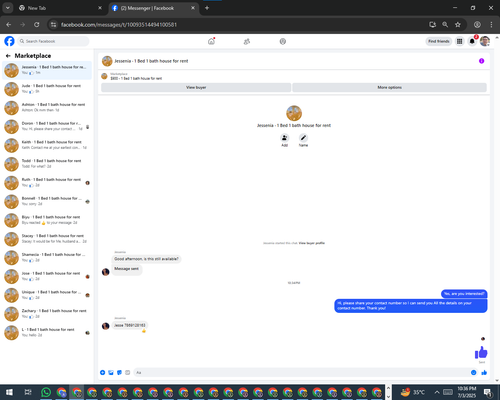Click the More options button

click(x=389, y=87)
